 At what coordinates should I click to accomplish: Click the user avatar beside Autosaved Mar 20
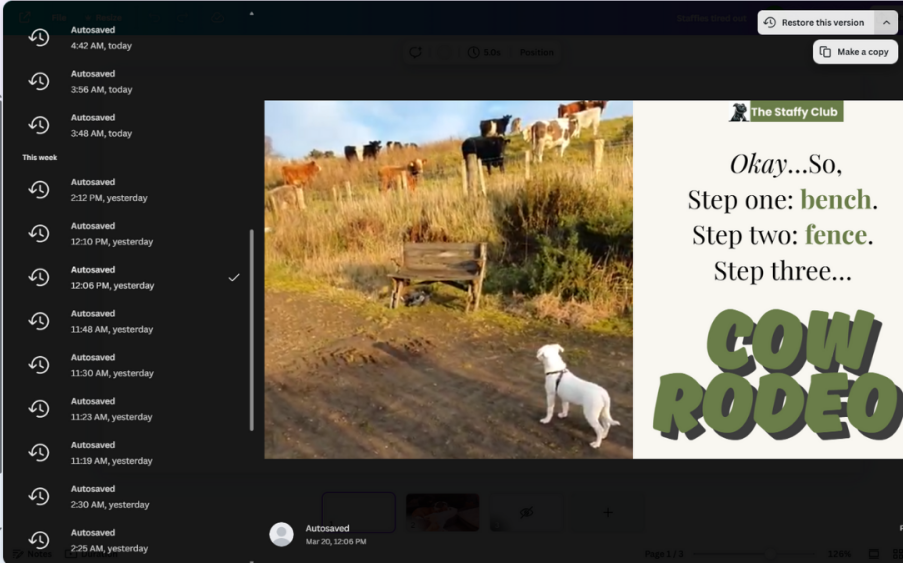click(x=281, y=534)
